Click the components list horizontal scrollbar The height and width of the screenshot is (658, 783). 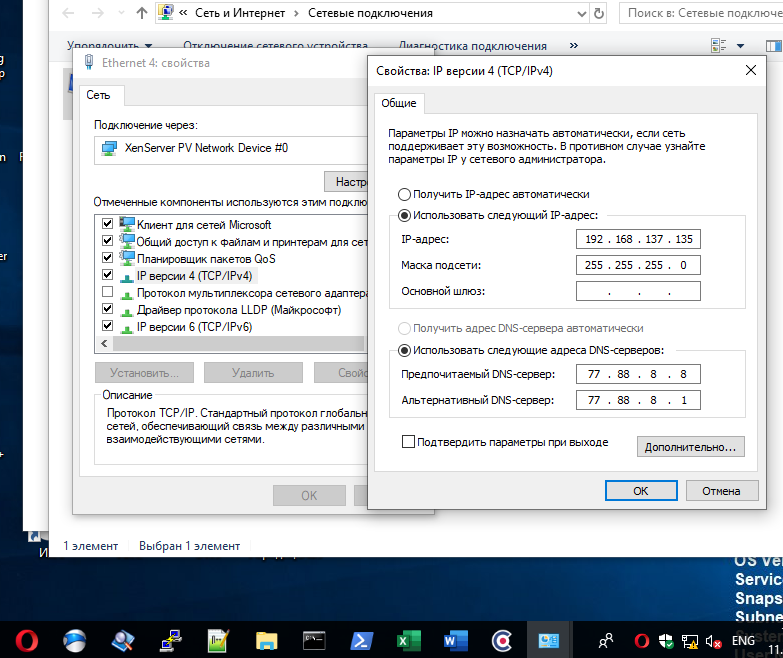238,343
